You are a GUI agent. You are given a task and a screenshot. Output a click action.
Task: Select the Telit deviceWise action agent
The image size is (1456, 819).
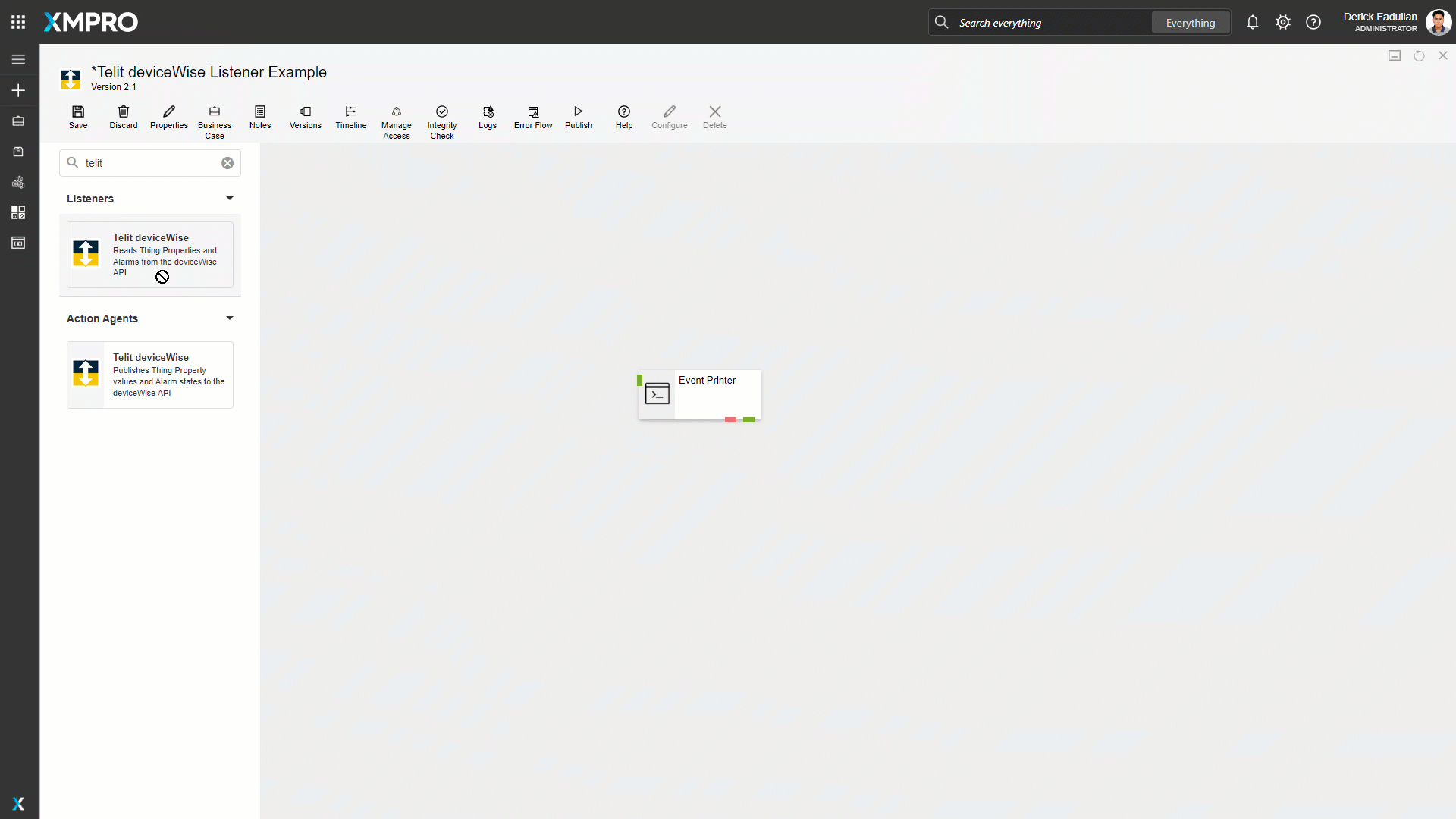[150, 375]
